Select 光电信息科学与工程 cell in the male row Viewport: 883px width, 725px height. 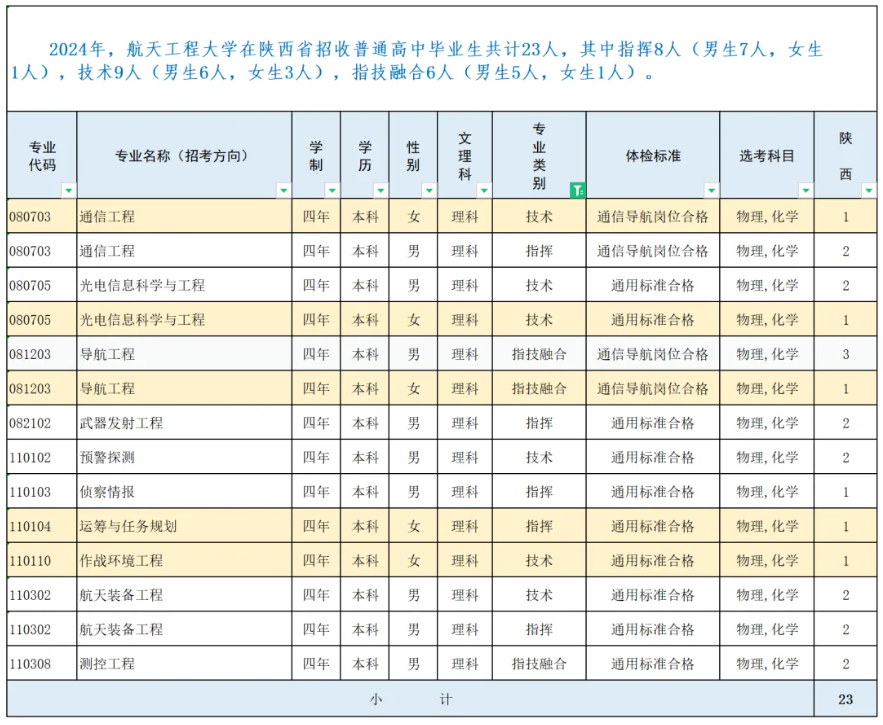pos(184,285)
